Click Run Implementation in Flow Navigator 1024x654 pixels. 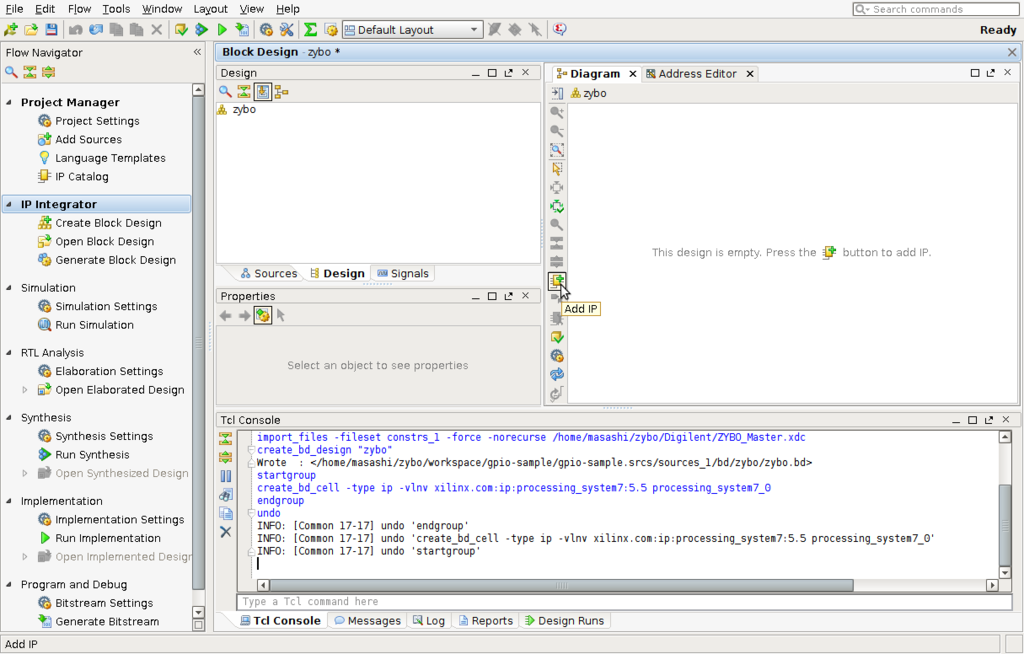tap(108, 538)
